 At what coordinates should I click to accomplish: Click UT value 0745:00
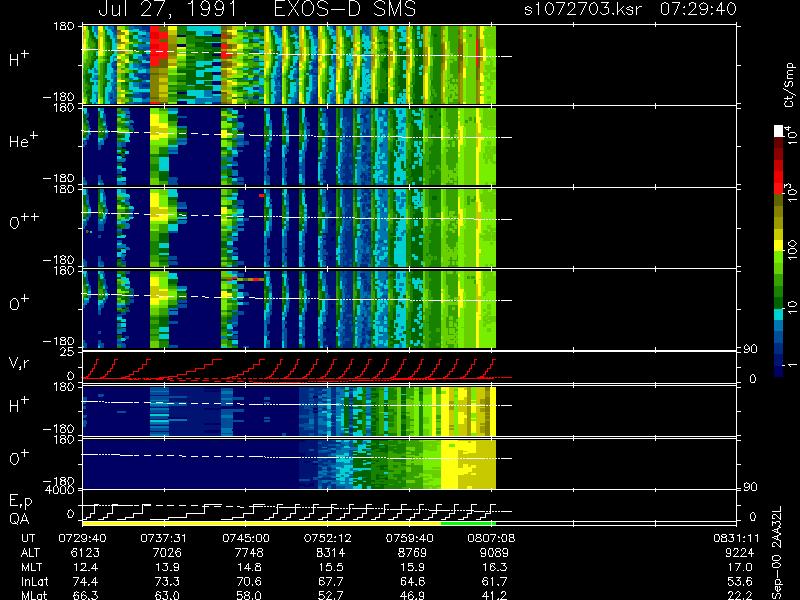pyautogui.click(x=245, y=538)
